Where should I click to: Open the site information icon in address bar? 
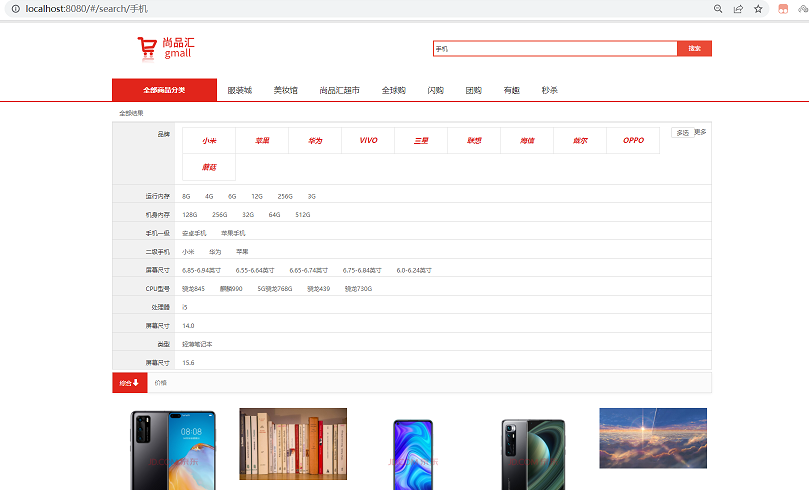tap(15, 9)
